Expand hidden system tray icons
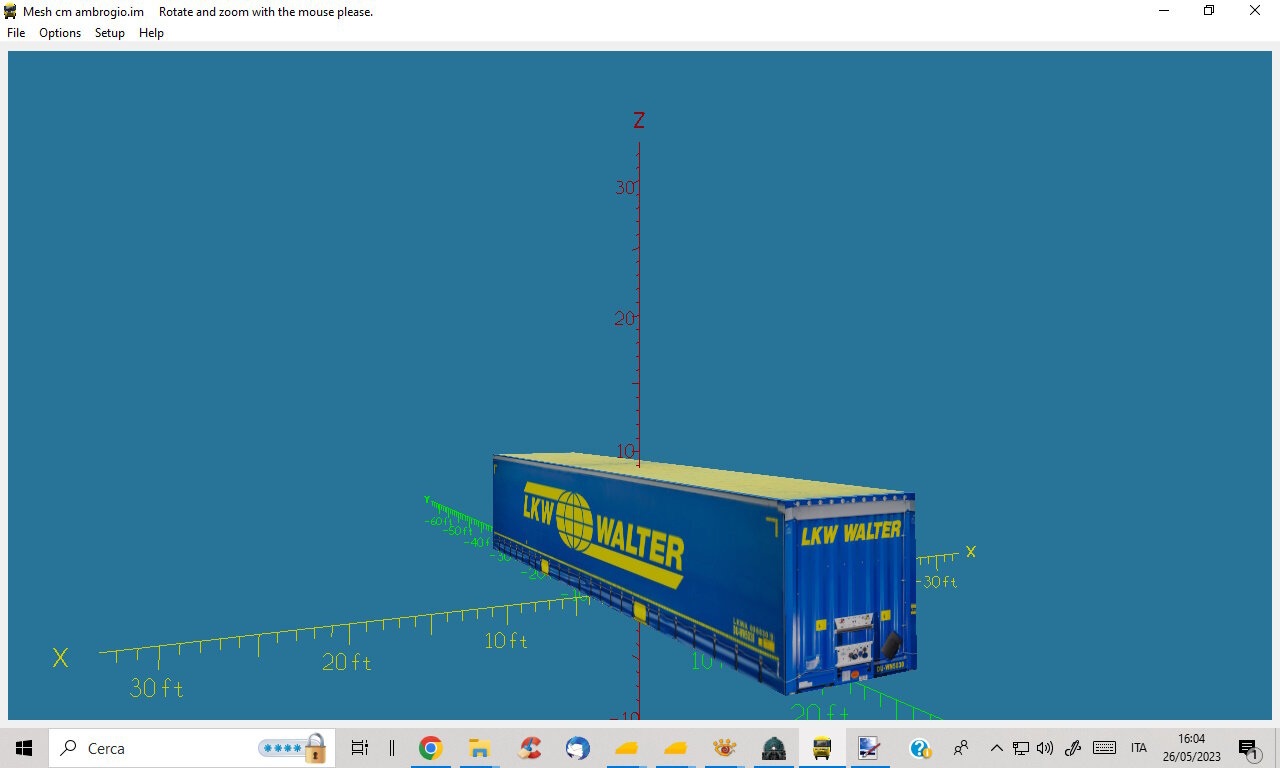 (x=996, y=748)
